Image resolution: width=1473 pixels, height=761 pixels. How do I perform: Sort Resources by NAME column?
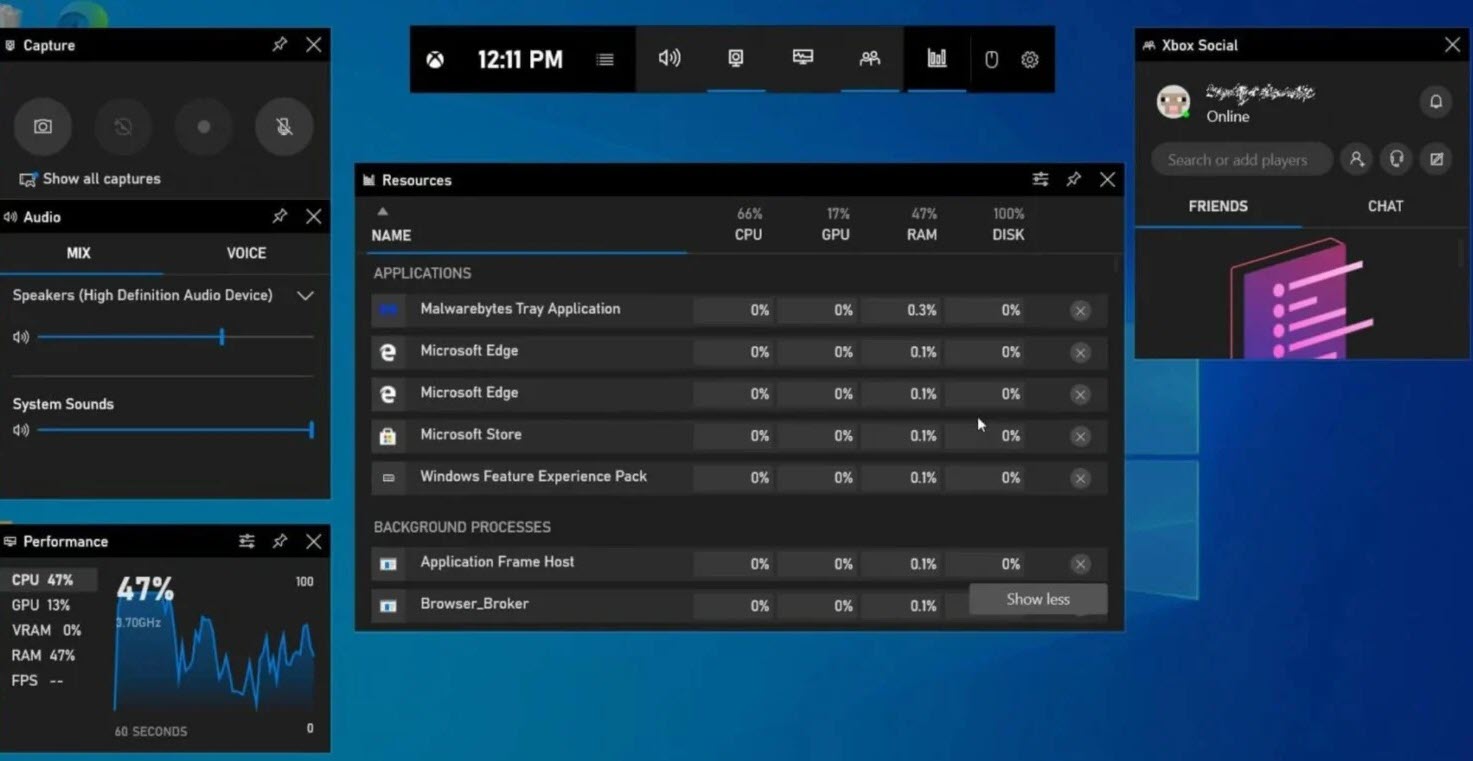click(391, 235)
